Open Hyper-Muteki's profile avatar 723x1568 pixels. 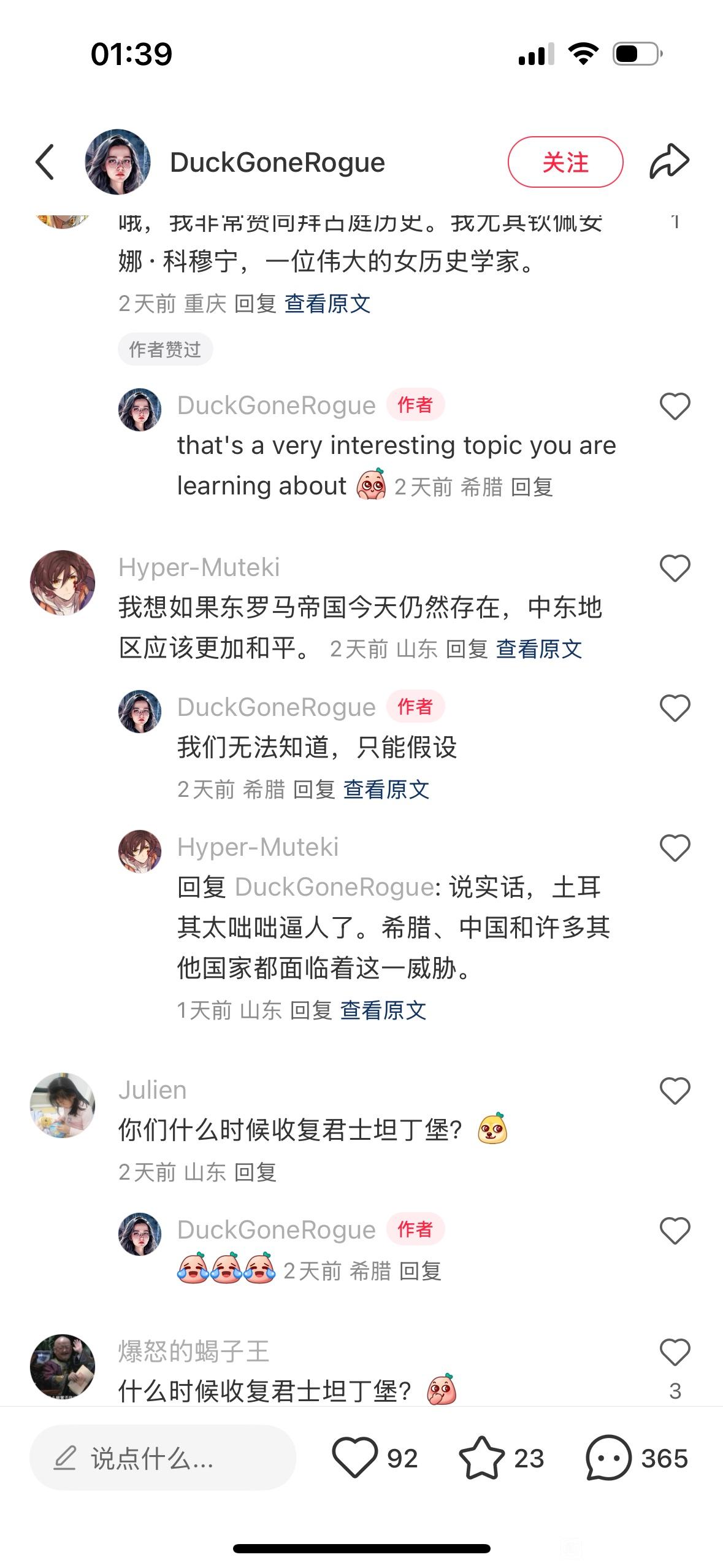63,583
